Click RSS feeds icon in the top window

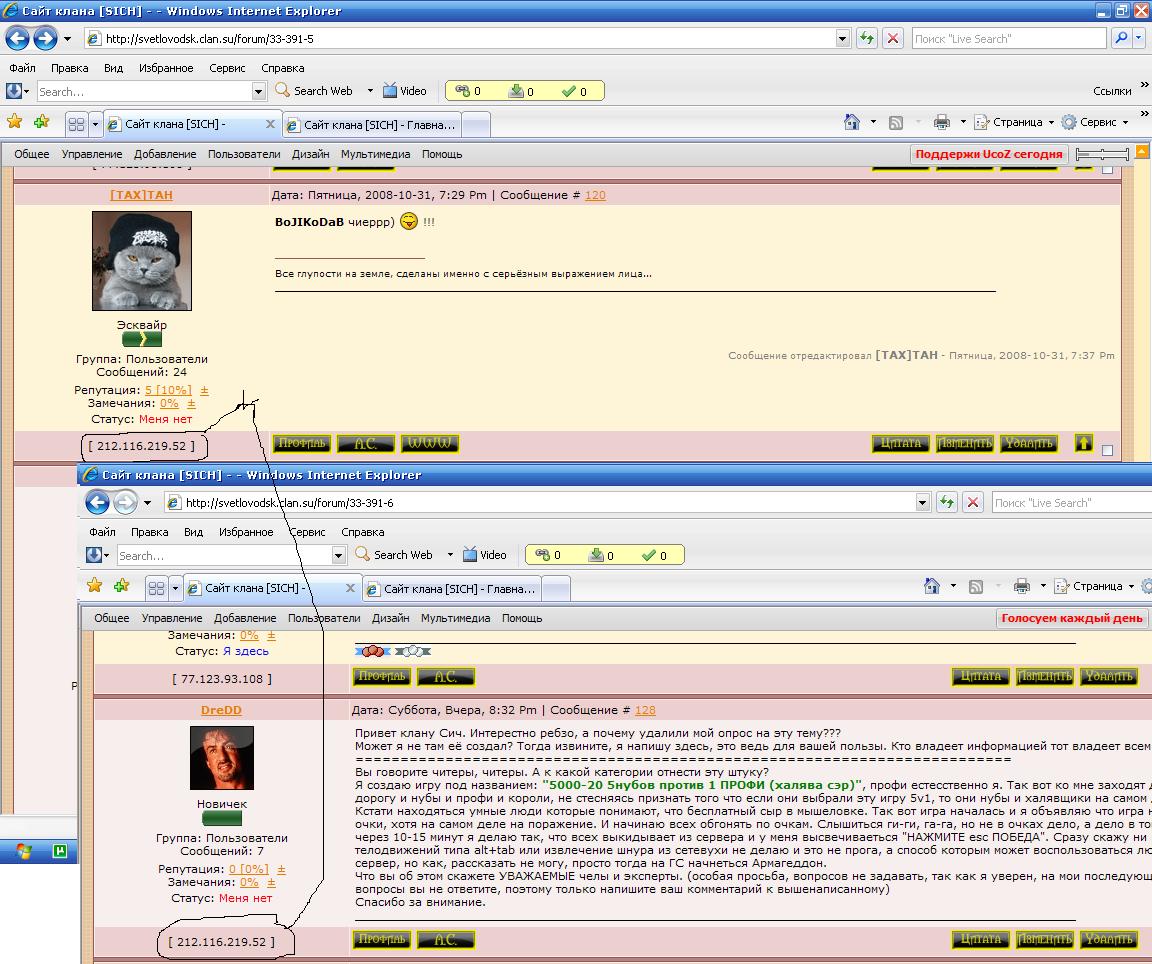click(896, 122)
